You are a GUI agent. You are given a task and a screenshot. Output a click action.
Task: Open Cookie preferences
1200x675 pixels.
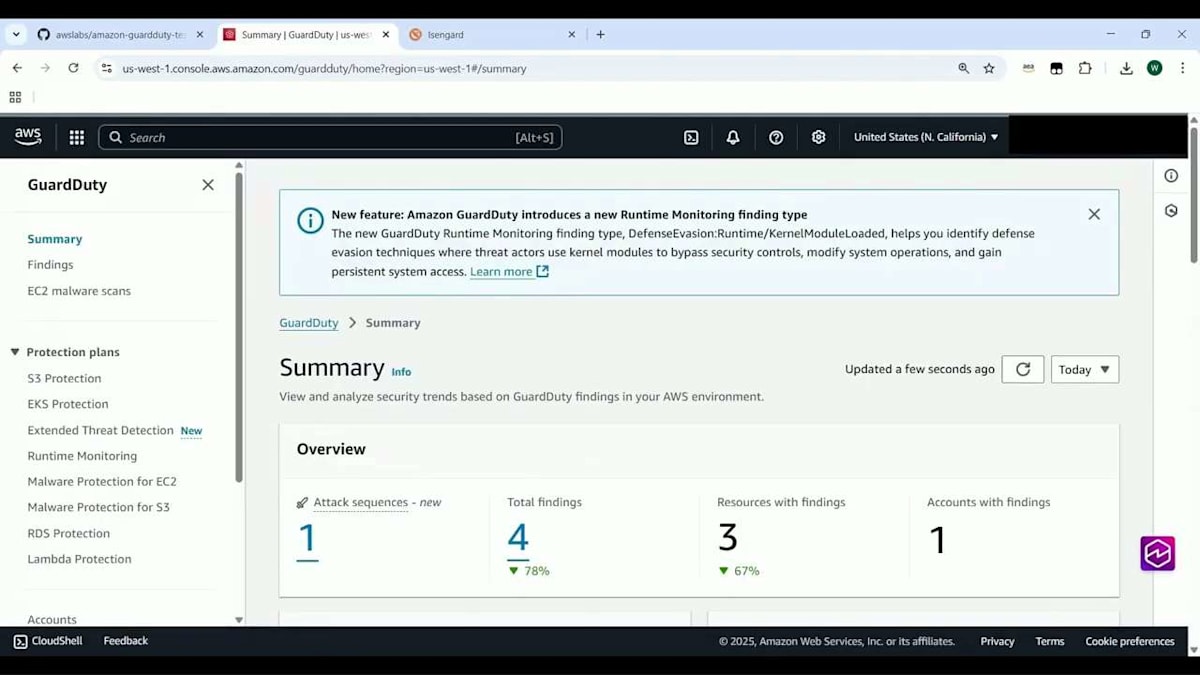(1130, 642)
